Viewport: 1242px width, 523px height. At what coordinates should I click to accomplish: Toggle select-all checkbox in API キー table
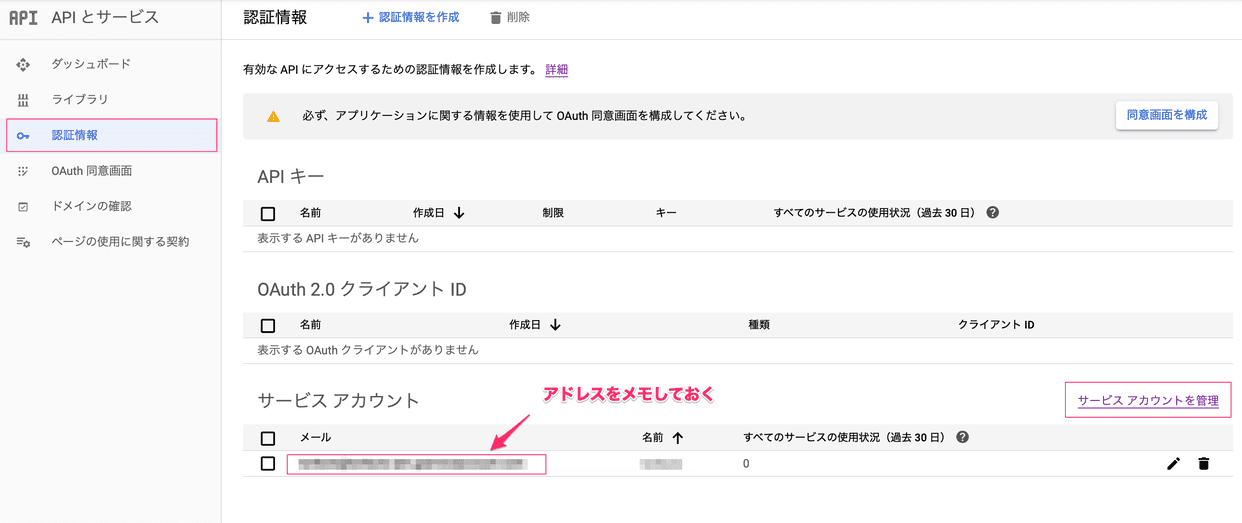pyautogui.click(x=268, y=214)
